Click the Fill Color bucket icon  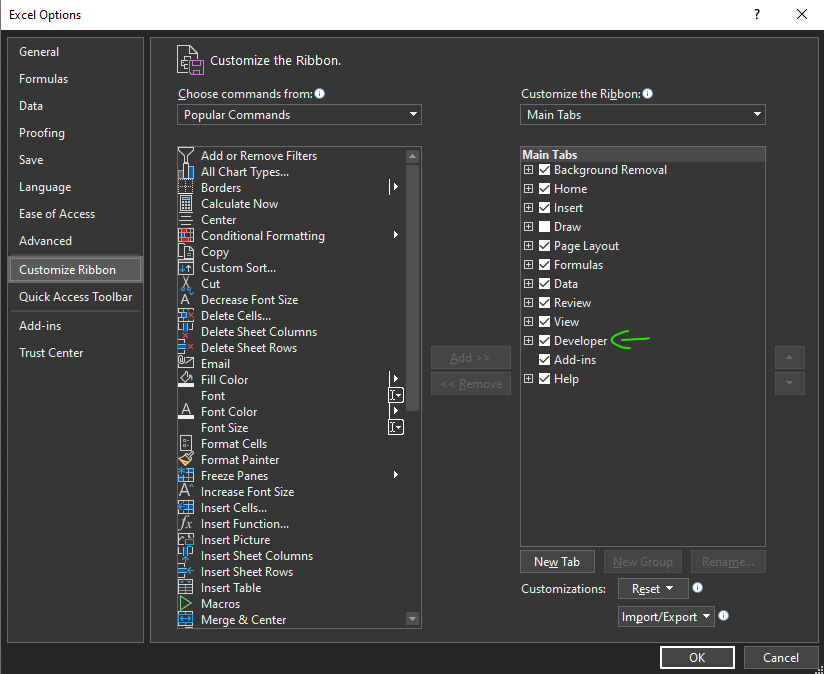pyautogui.click(x=186, y=380)
